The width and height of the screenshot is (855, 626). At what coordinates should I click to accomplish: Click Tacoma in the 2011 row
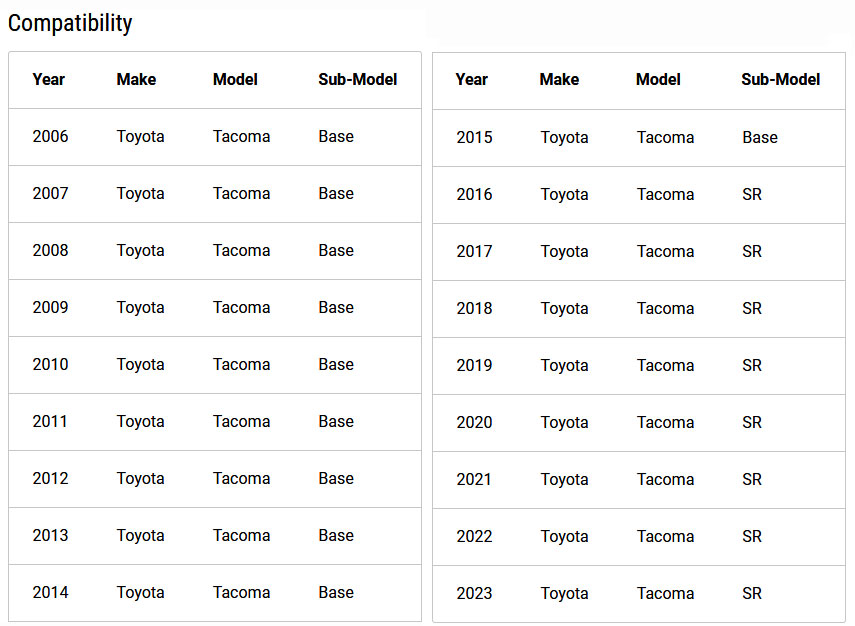(x=242, y=422)
